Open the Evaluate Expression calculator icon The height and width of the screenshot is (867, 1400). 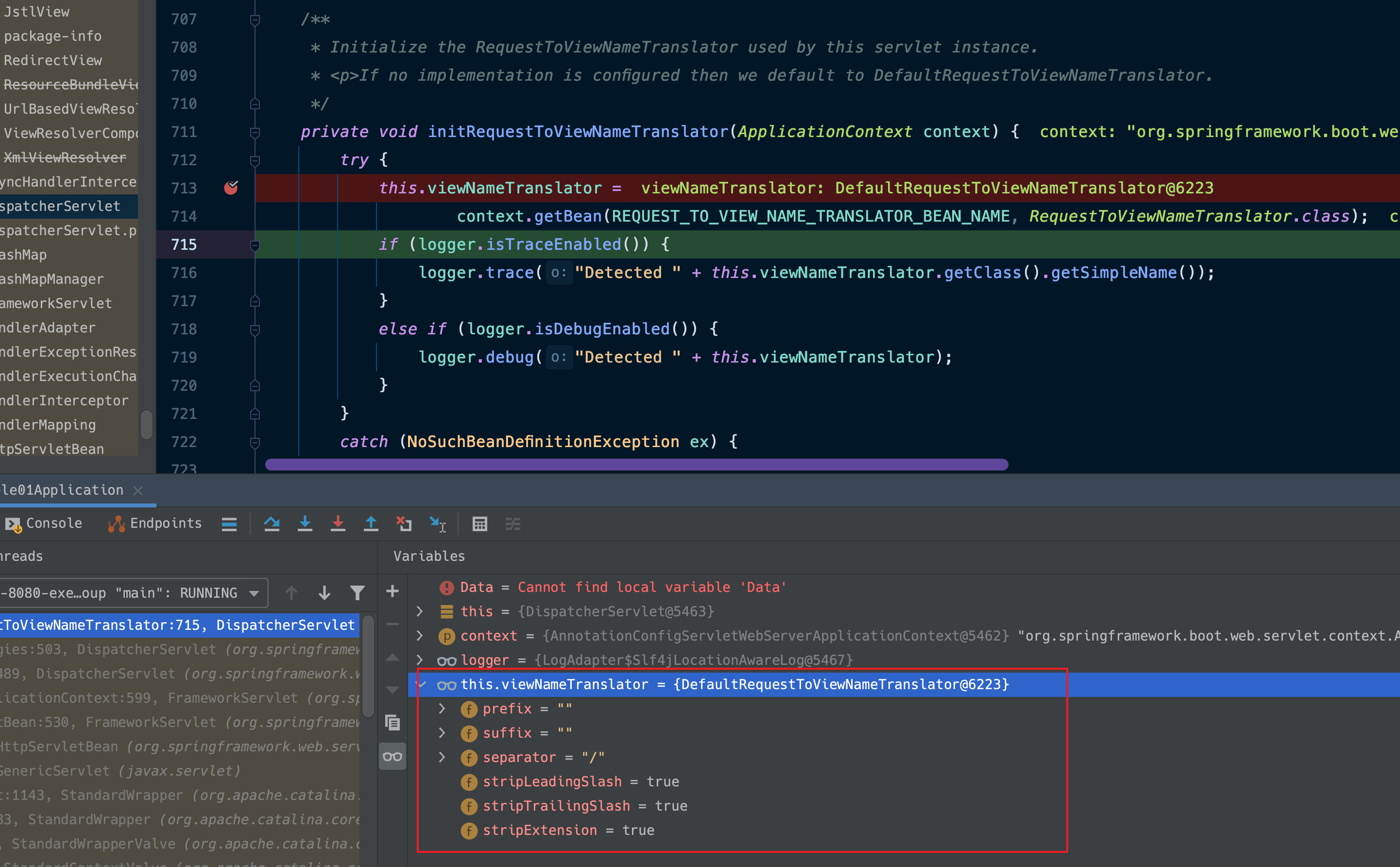[479, 523]
